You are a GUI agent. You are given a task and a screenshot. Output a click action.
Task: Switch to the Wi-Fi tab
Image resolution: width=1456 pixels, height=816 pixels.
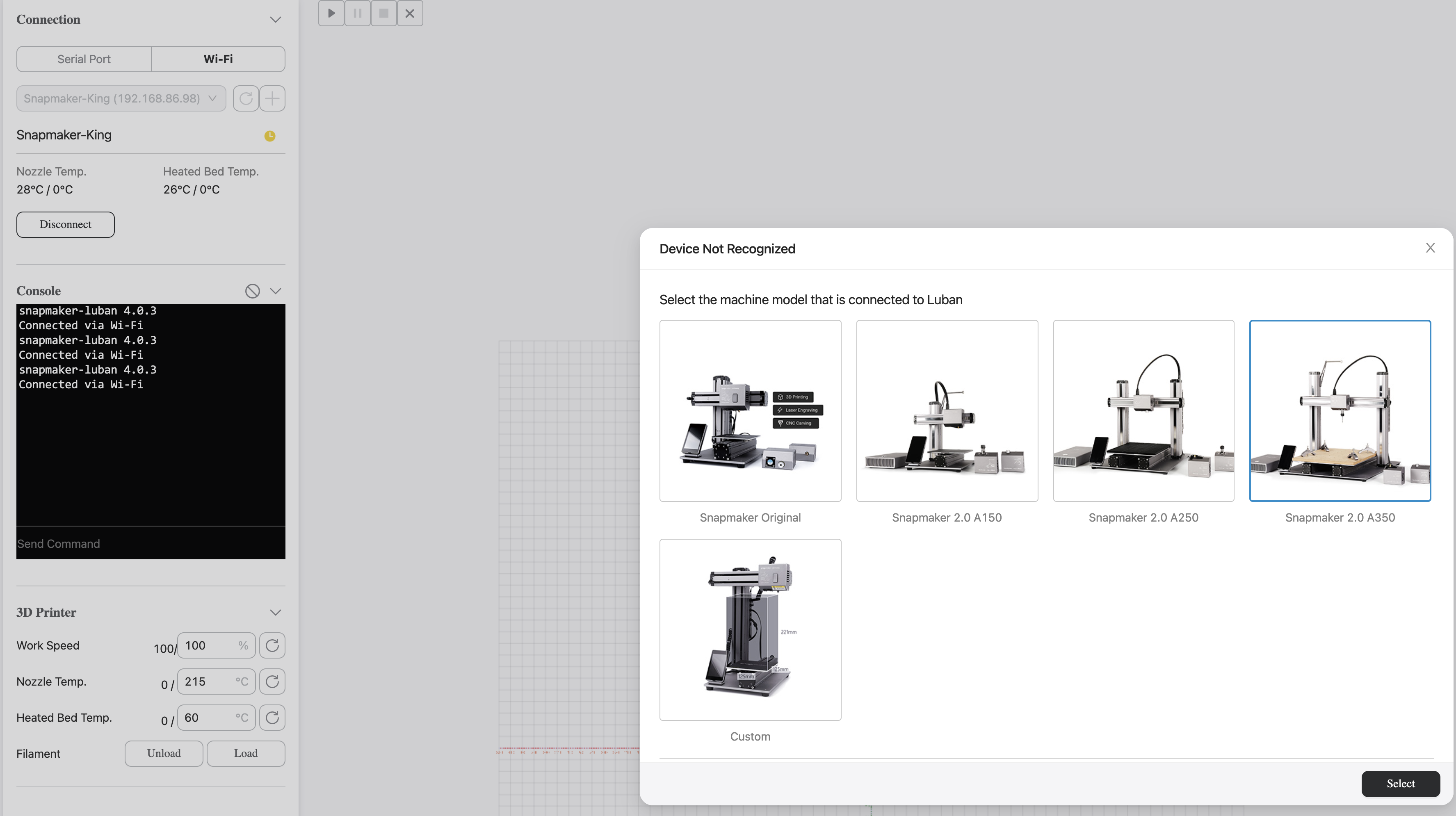coord(218,59)
